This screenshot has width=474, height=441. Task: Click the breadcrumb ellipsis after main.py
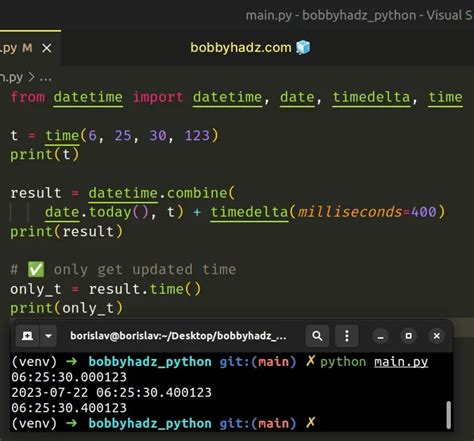46,78
